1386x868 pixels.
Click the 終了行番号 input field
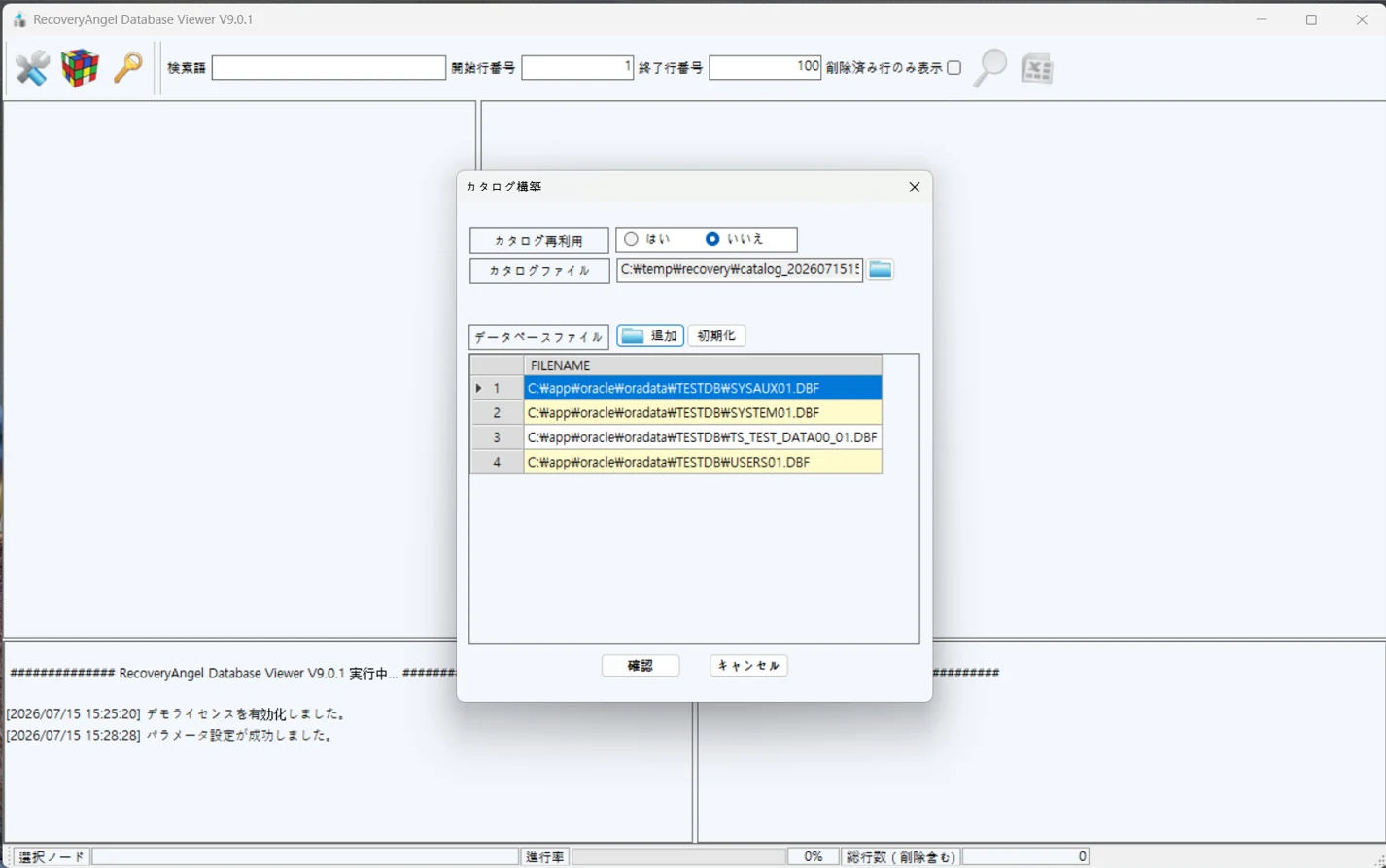tap(765, 68)
